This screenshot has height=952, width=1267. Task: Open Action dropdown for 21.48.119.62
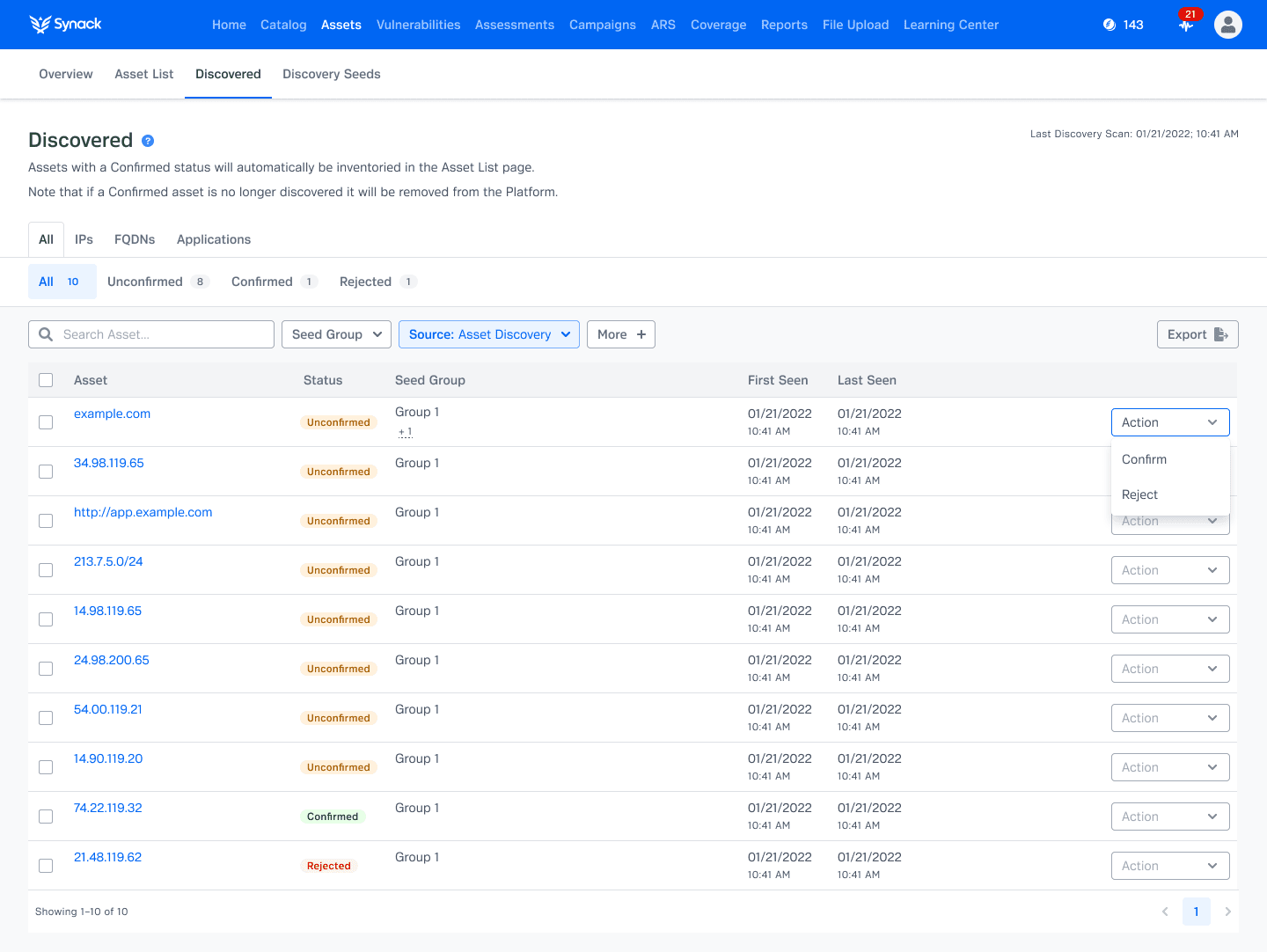click(x=1169, y=866)
